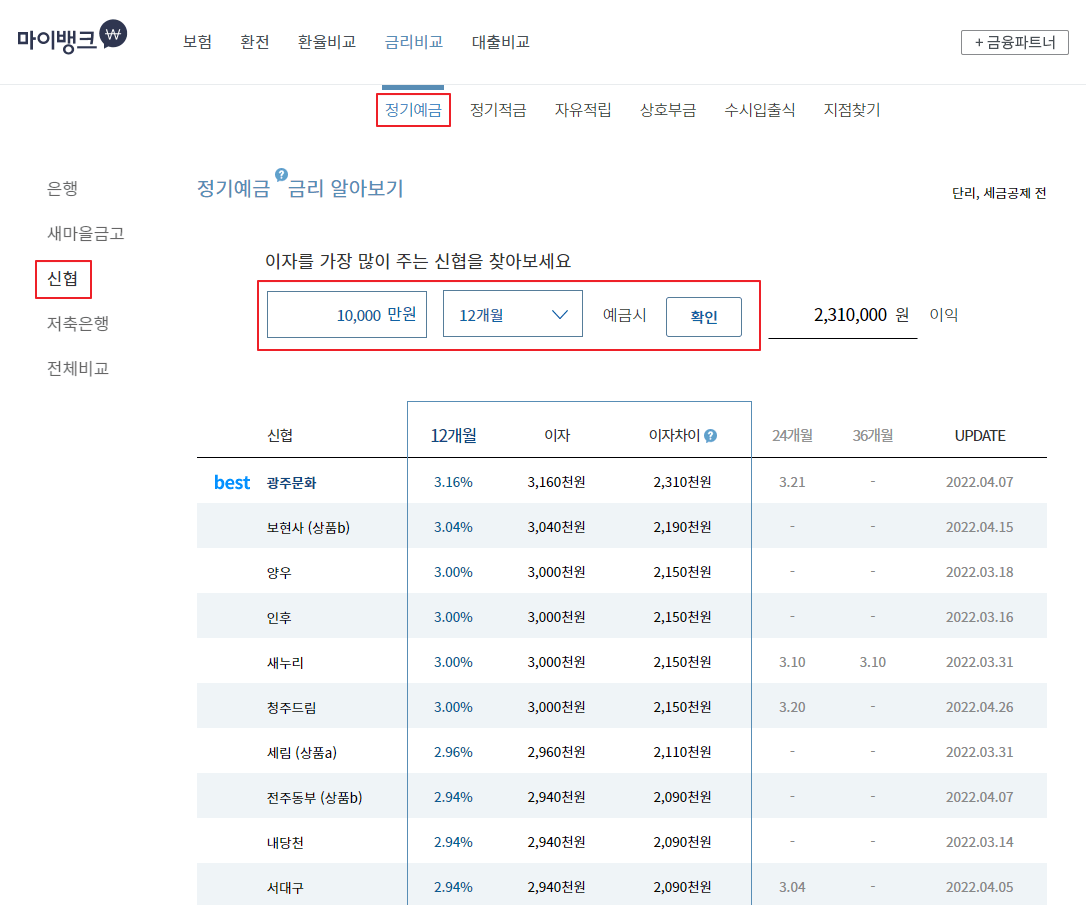The height and width of the screenshot is (905, 1086).
Task: Click the 2,190천원 difference for 보현사
Action: pyautogui.click(x=682, y=527)
